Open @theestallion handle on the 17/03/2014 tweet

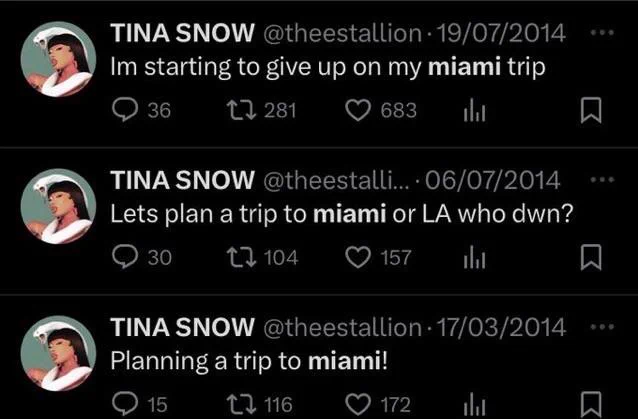tap(343, 327)
